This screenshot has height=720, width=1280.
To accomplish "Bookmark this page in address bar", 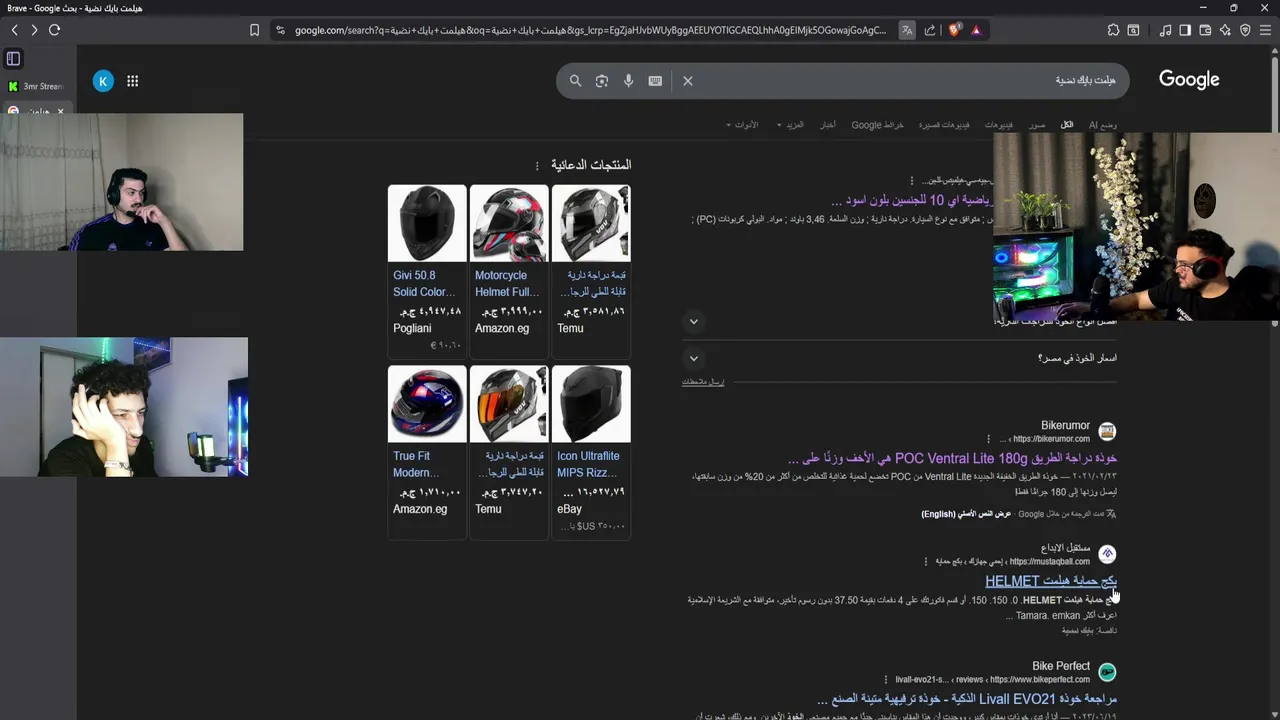I will [x=254, y=30].
